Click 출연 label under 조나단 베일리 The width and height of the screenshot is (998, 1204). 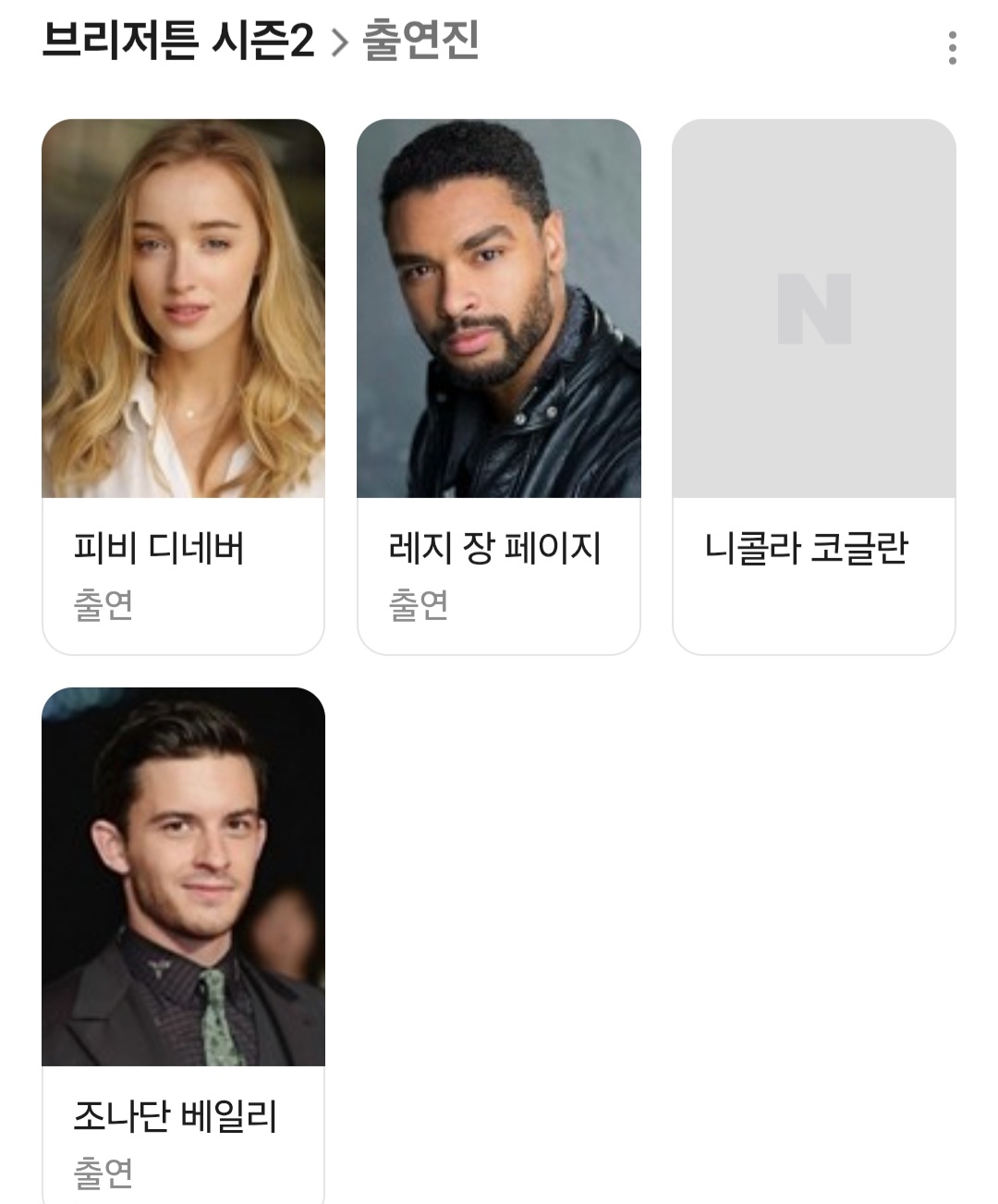coord(103,1173)
